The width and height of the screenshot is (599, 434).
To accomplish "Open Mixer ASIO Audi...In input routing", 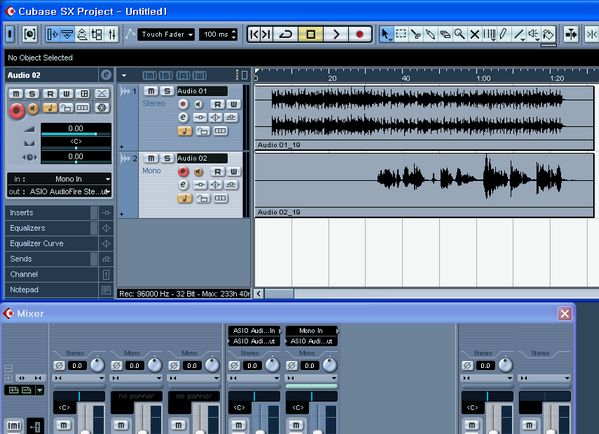I will pos(254,330).
